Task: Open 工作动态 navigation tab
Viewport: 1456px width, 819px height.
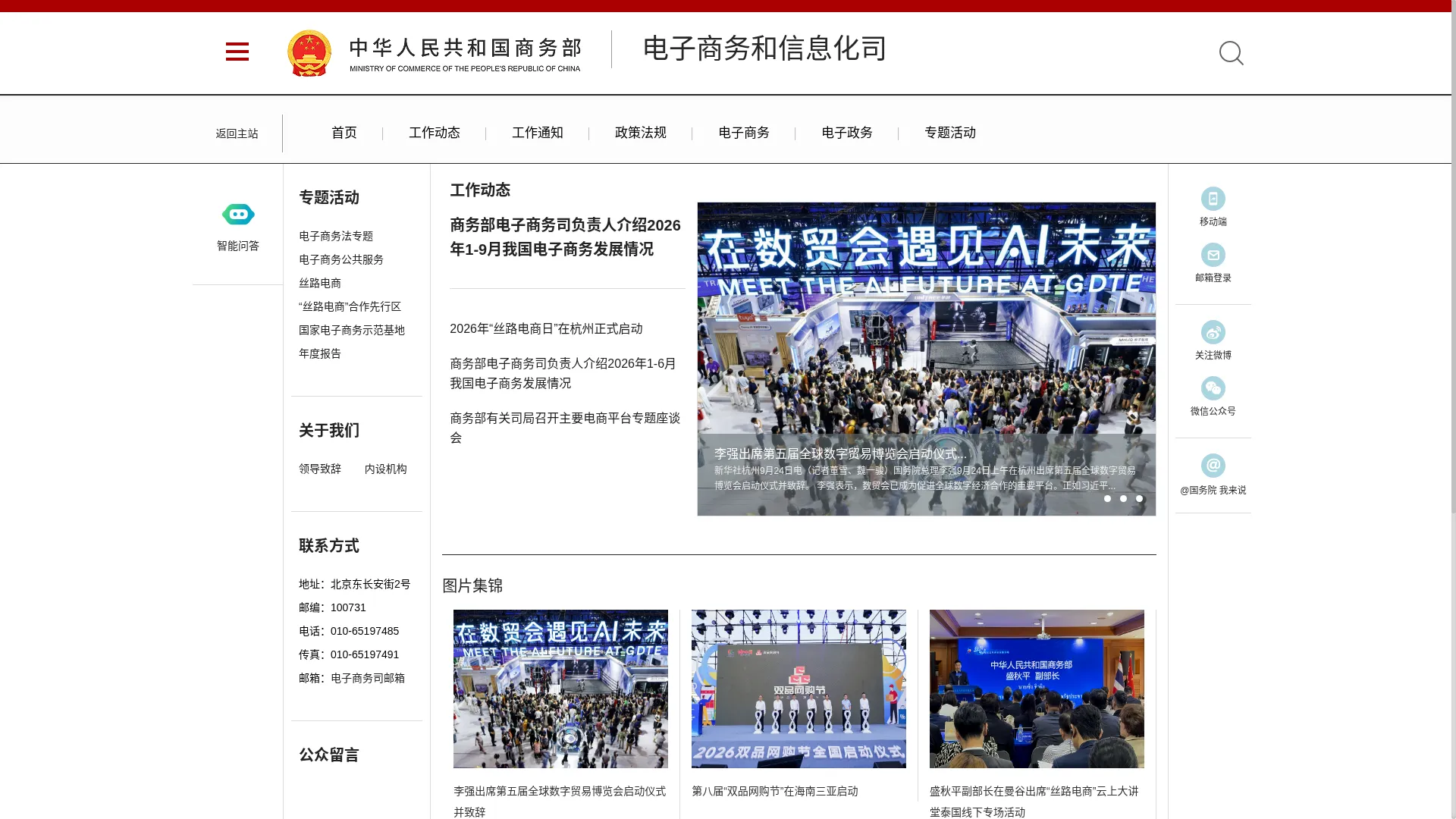Action: click(435, 133)
